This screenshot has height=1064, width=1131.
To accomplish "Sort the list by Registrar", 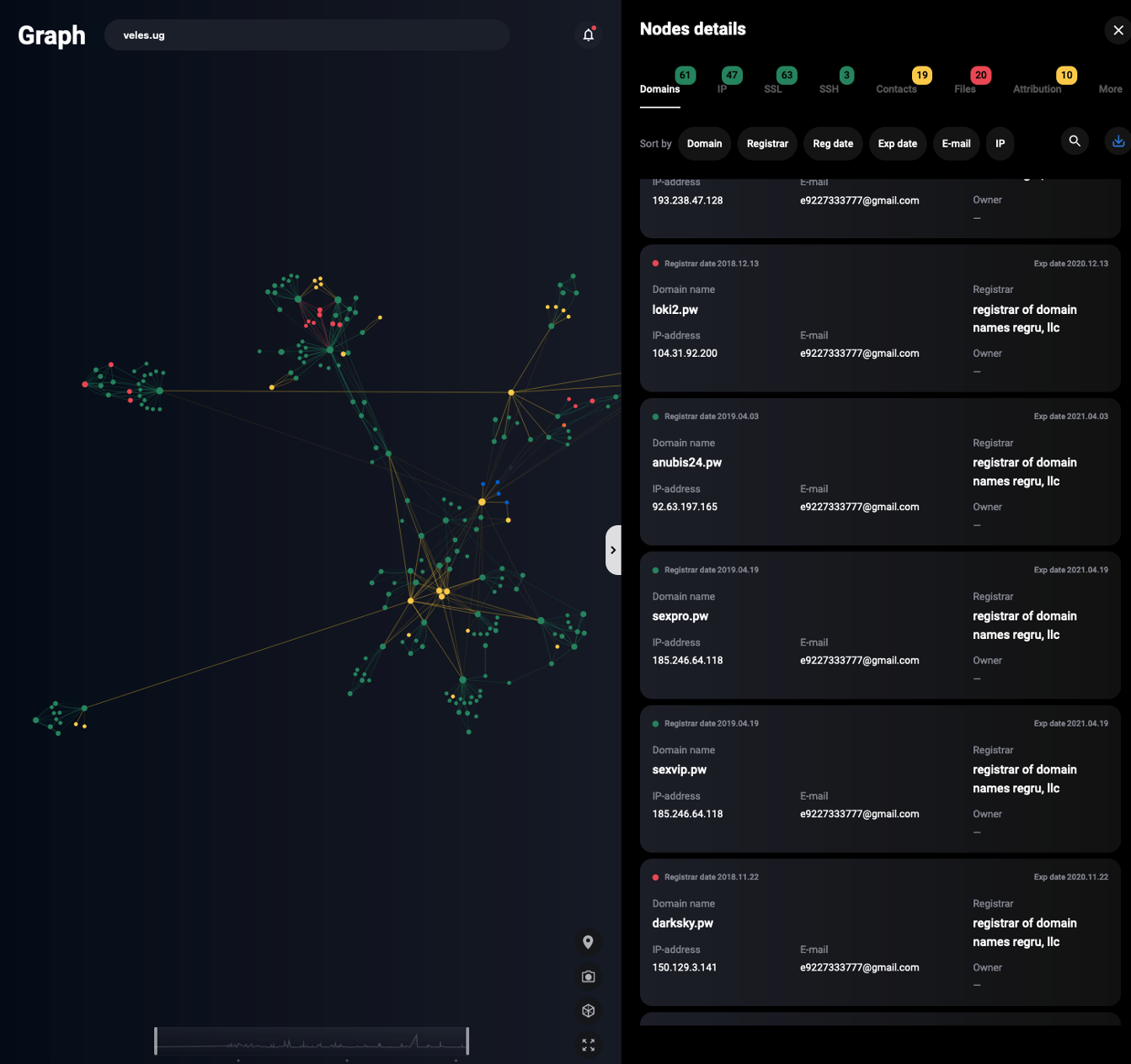I will pyautogui.click(x=767, y=144).
